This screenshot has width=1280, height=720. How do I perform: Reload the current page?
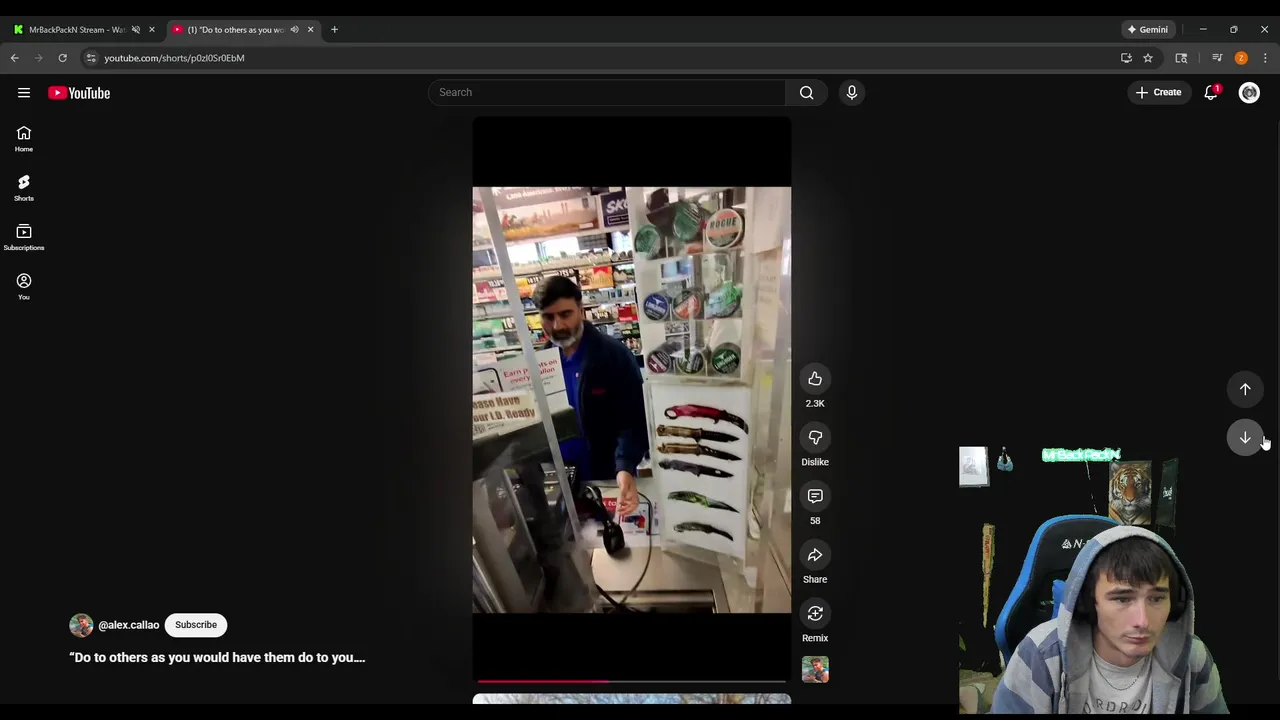coord(62,58)
